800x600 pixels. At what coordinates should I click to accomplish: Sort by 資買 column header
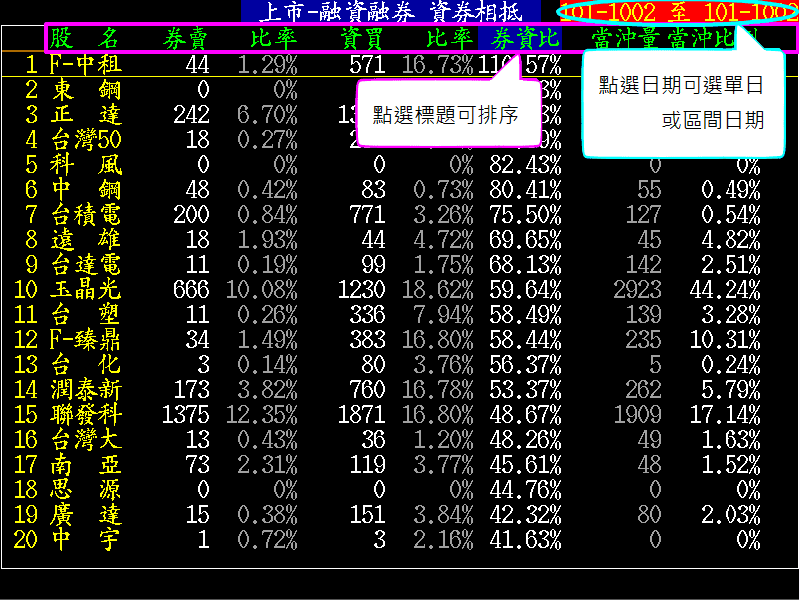point(362,39)
